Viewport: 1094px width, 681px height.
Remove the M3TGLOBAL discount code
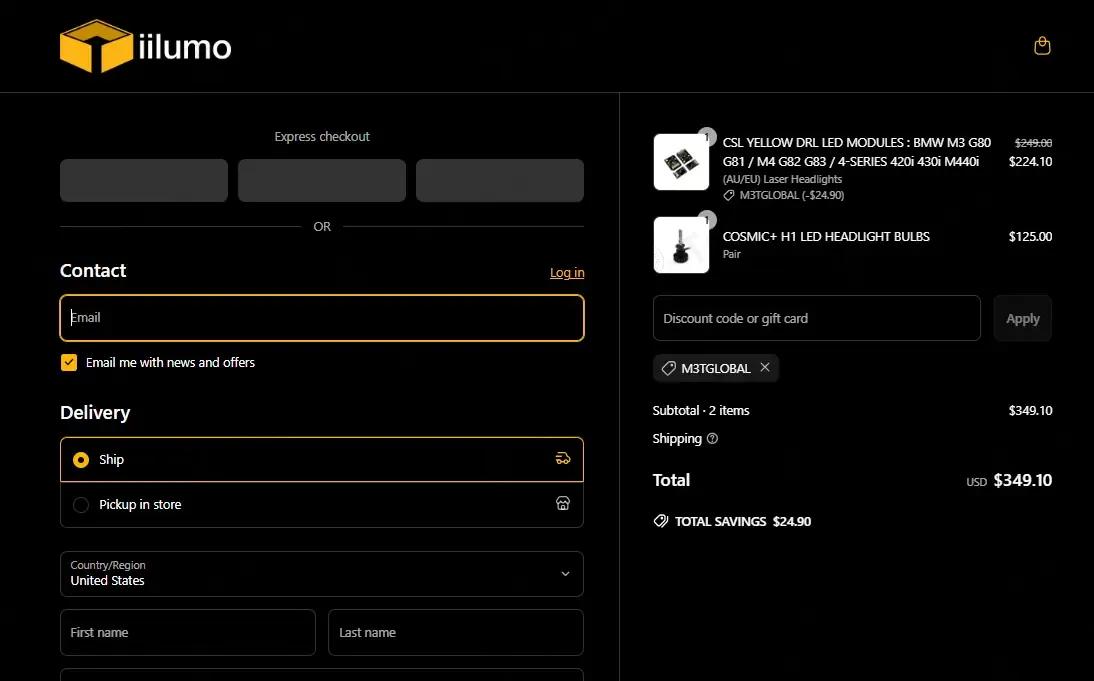[765, 368]
